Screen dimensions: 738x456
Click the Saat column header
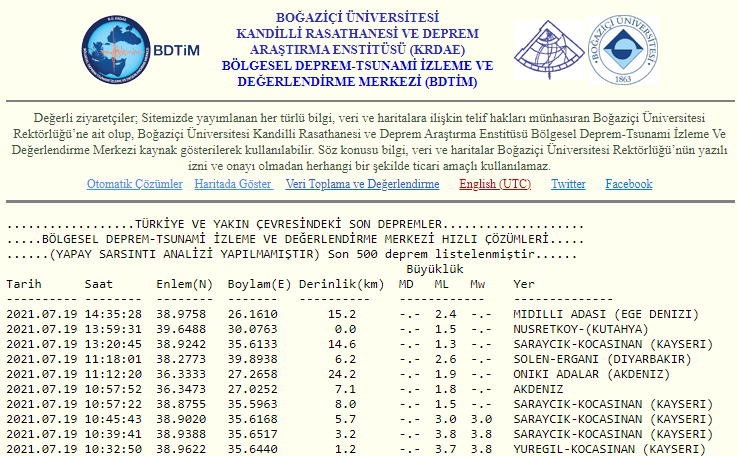click(99, 284)
